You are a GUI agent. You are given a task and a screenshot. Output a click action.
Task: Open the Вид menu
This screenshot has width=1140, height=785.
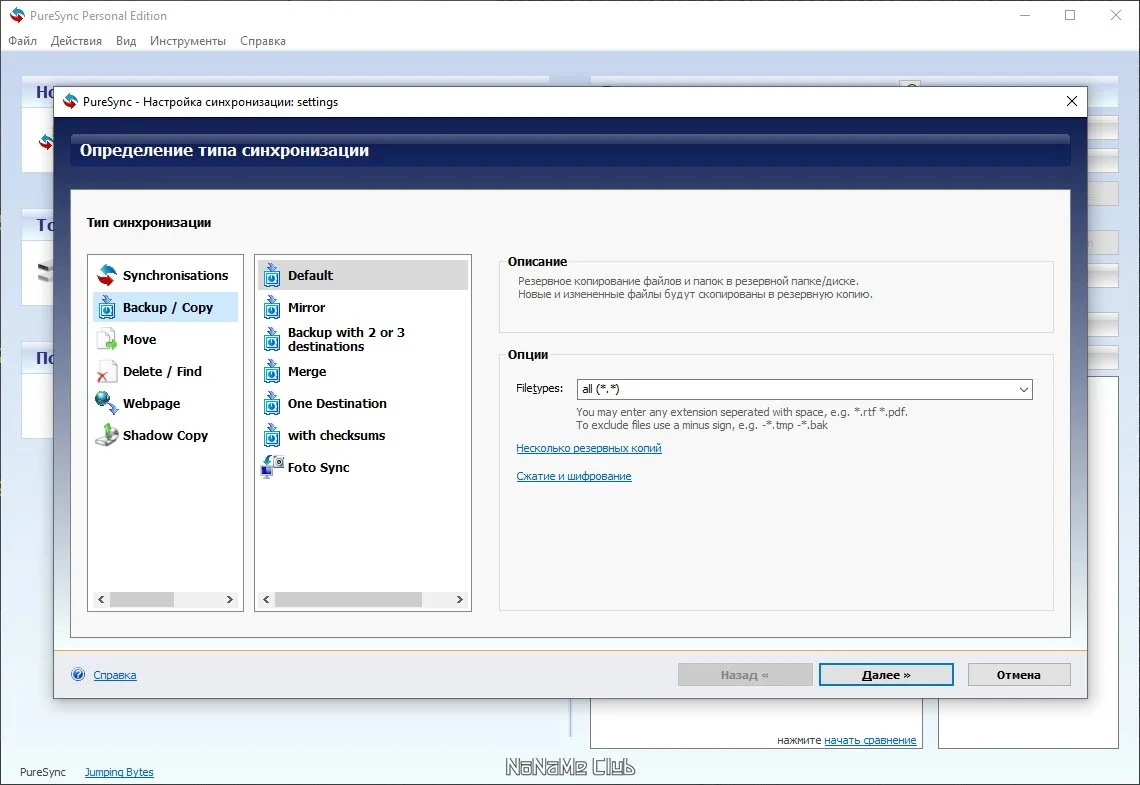pyautogui.click(x=126, y=41)
